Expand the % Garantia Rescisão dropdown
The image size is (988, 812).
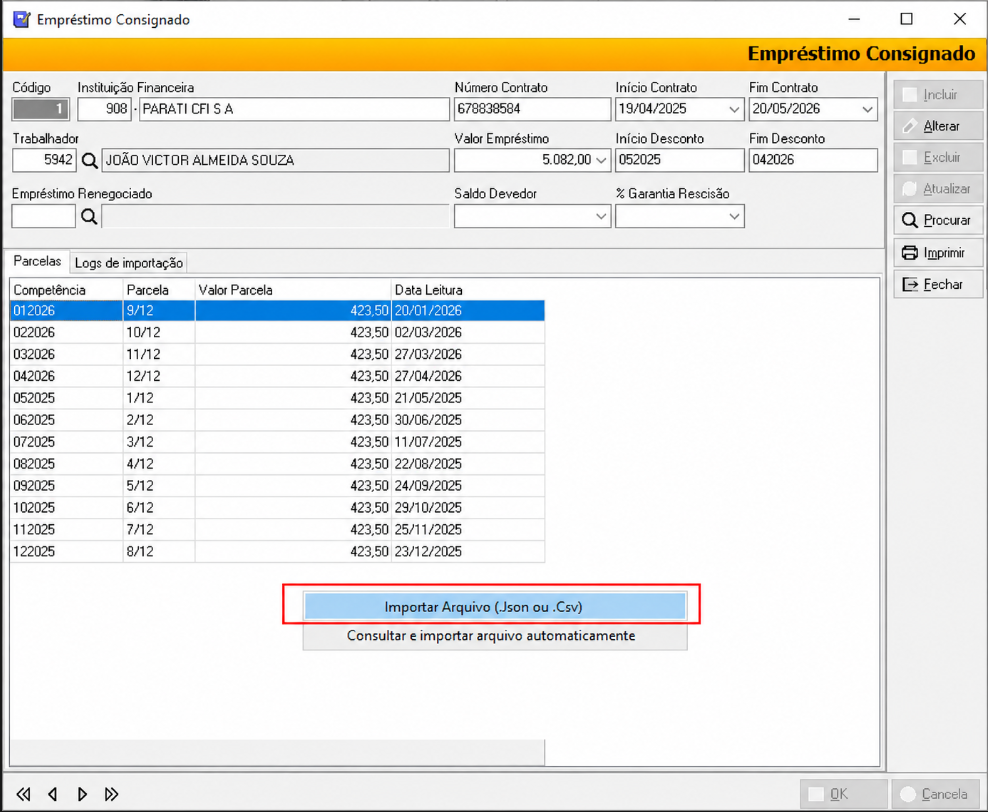coord(733,217)
